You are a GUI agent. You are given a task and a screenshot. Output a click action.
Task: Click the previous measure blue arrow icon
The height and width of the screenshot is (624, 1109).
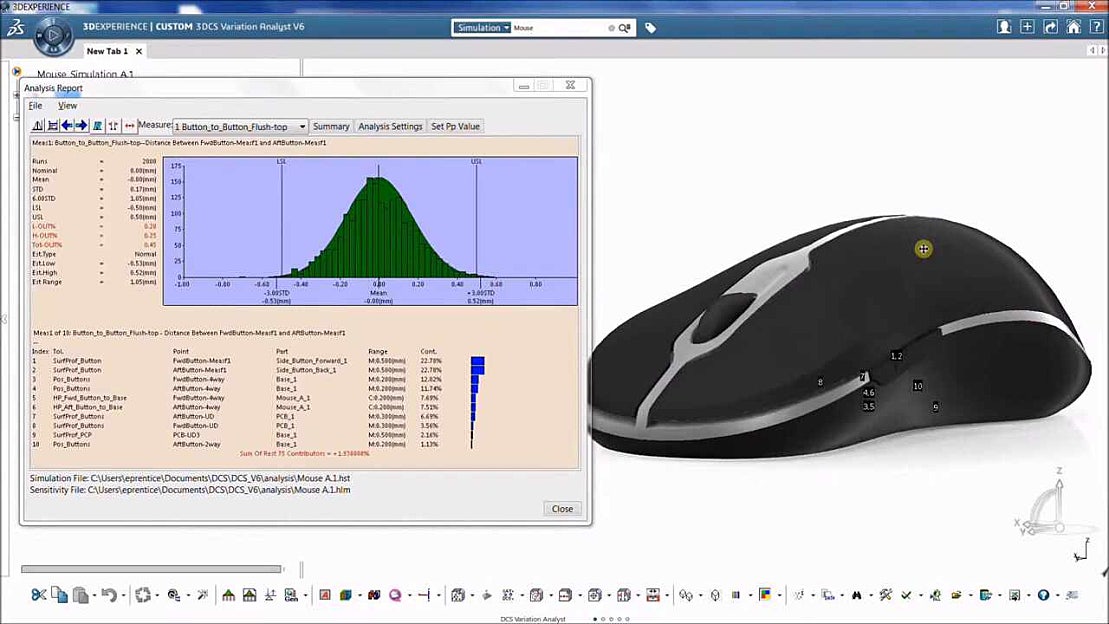pyautogui.click(x=66, y=125)
